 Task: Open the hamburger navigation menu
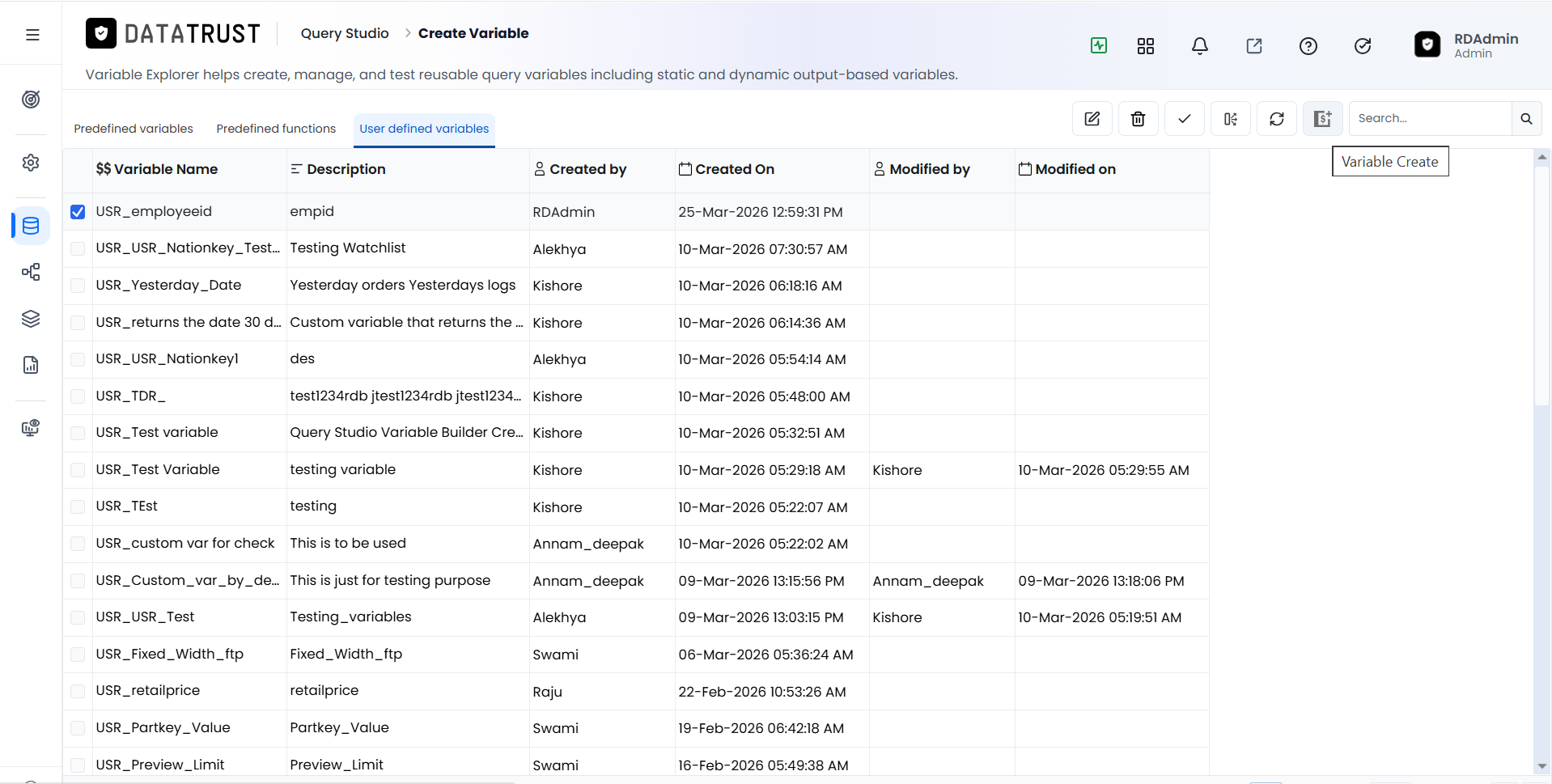pyautogui.click(x=32, y=35)
